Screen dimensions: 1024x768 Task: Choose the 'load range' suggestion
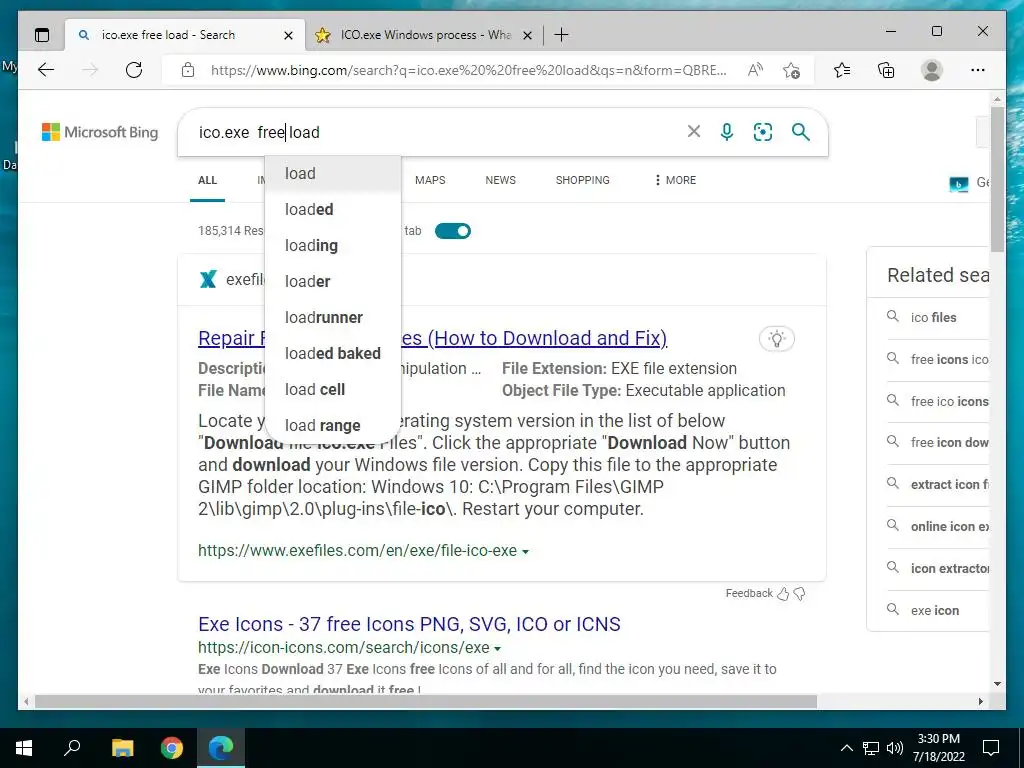tap(333, 425)
